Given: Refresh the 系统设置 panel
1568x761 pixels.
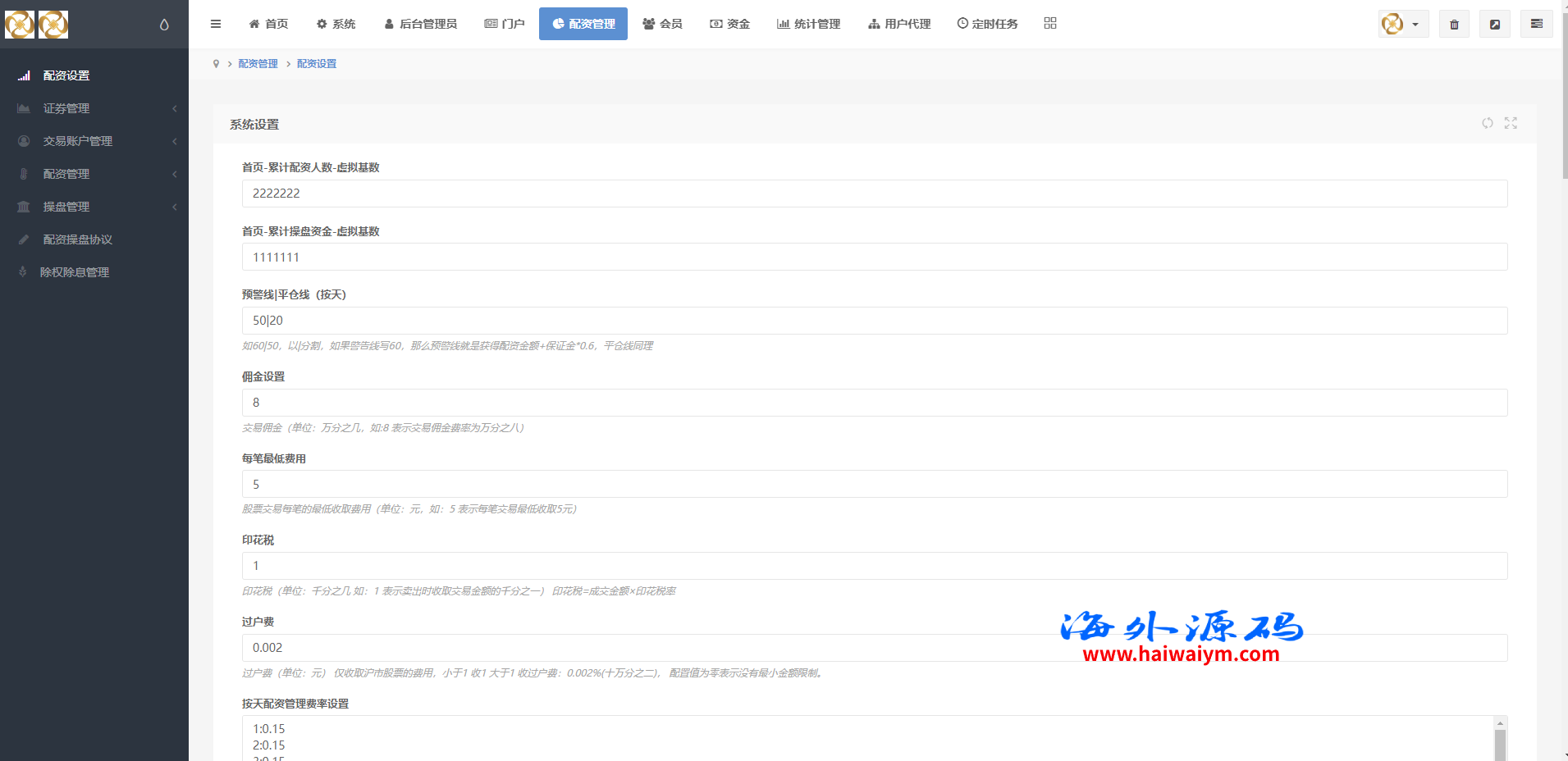Looking at the screenshot, I should click(1488, 123).
